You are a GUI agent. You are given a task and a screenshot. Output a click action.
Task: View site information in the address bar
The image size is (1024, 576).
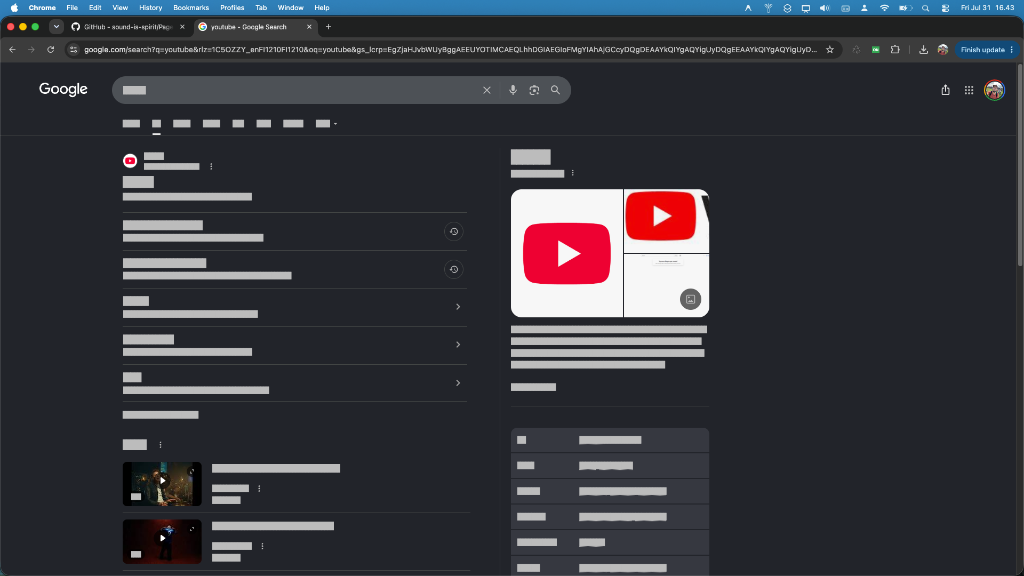tap(73, 50)
